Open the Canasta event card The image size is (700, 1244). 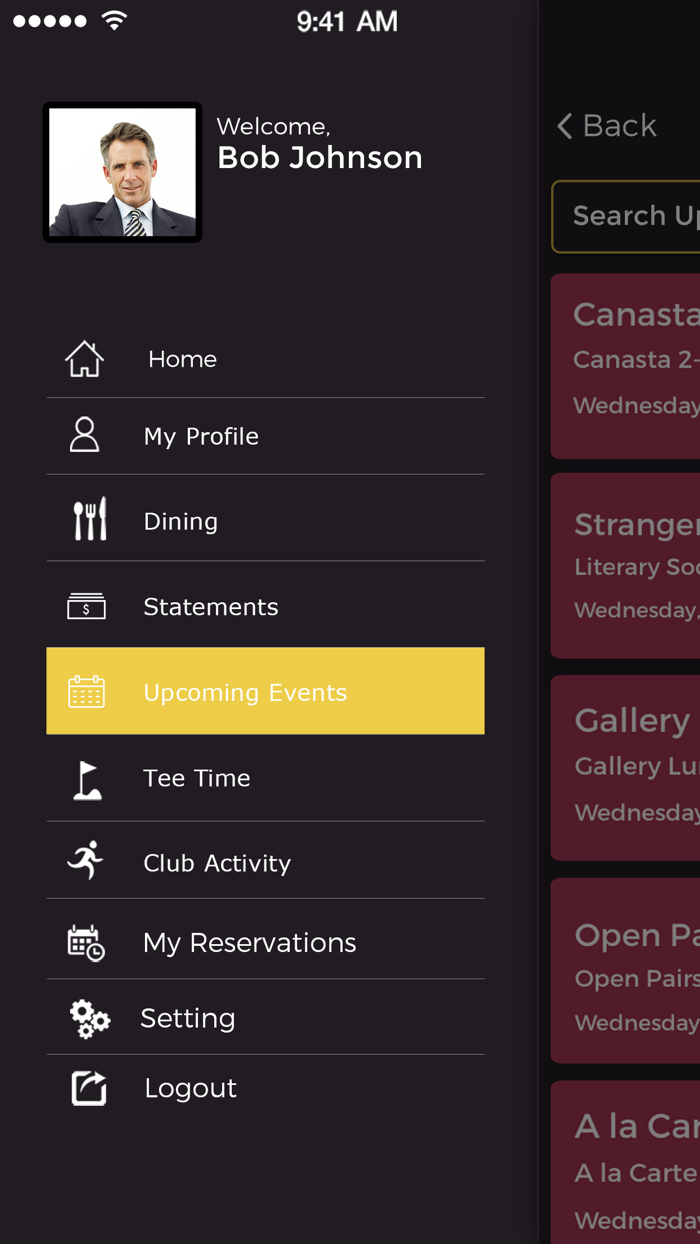[628, 366]
